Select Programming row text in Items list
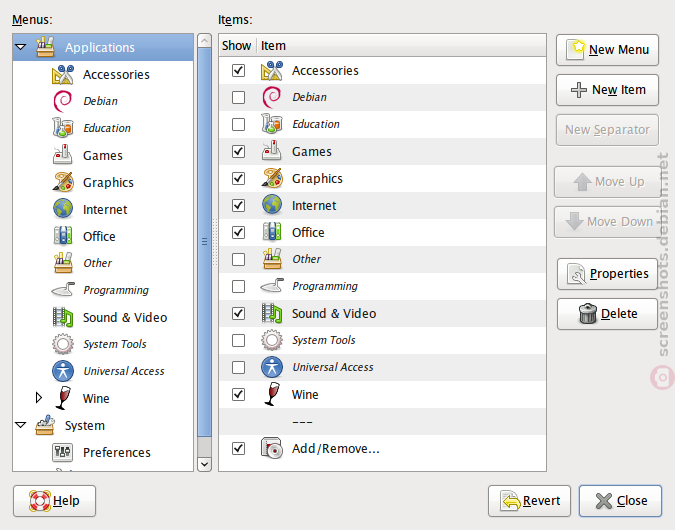Image resolution: width=675 pixels, height=530 pixels. point(325,286)
